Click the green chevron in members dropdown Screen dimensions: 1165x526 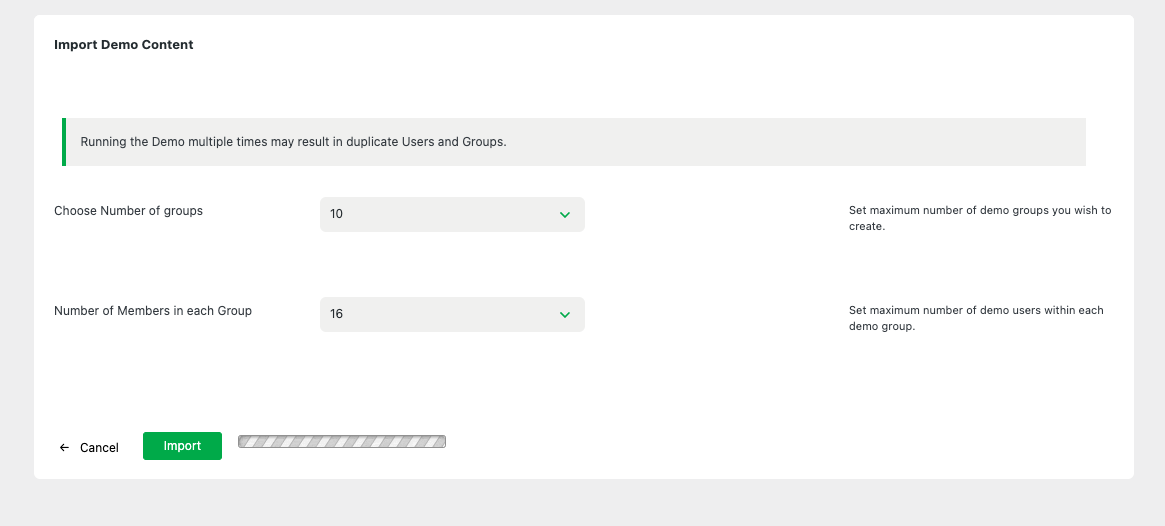[565, 315]
